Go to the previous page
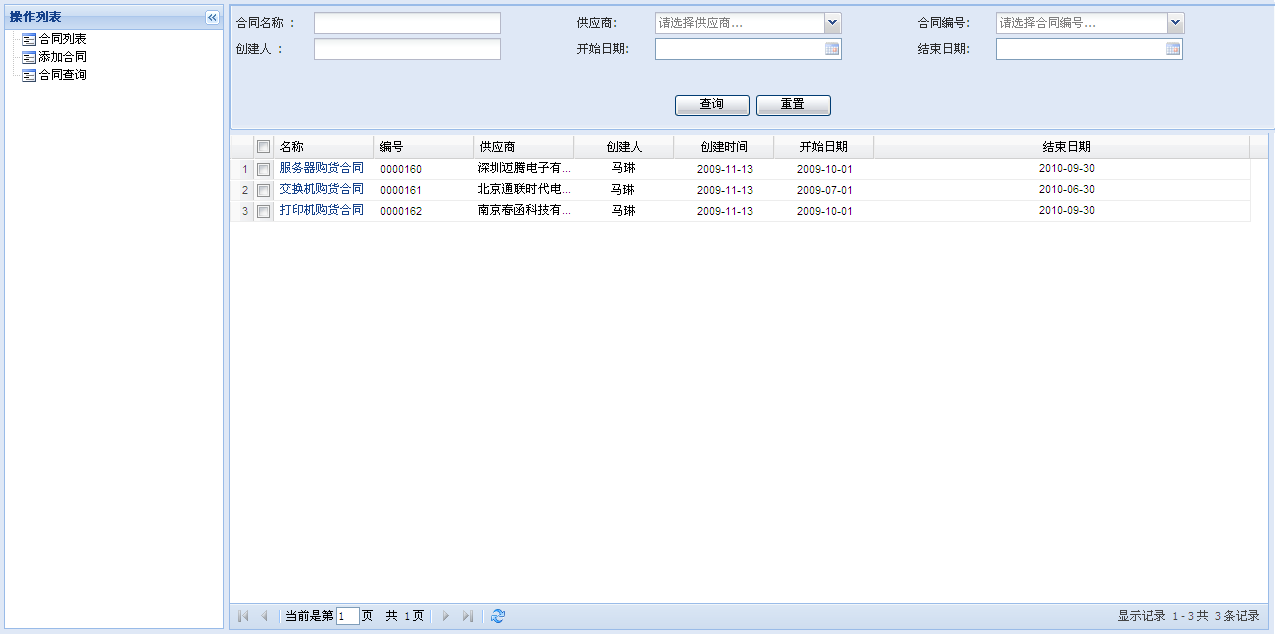 coord(264,616)
